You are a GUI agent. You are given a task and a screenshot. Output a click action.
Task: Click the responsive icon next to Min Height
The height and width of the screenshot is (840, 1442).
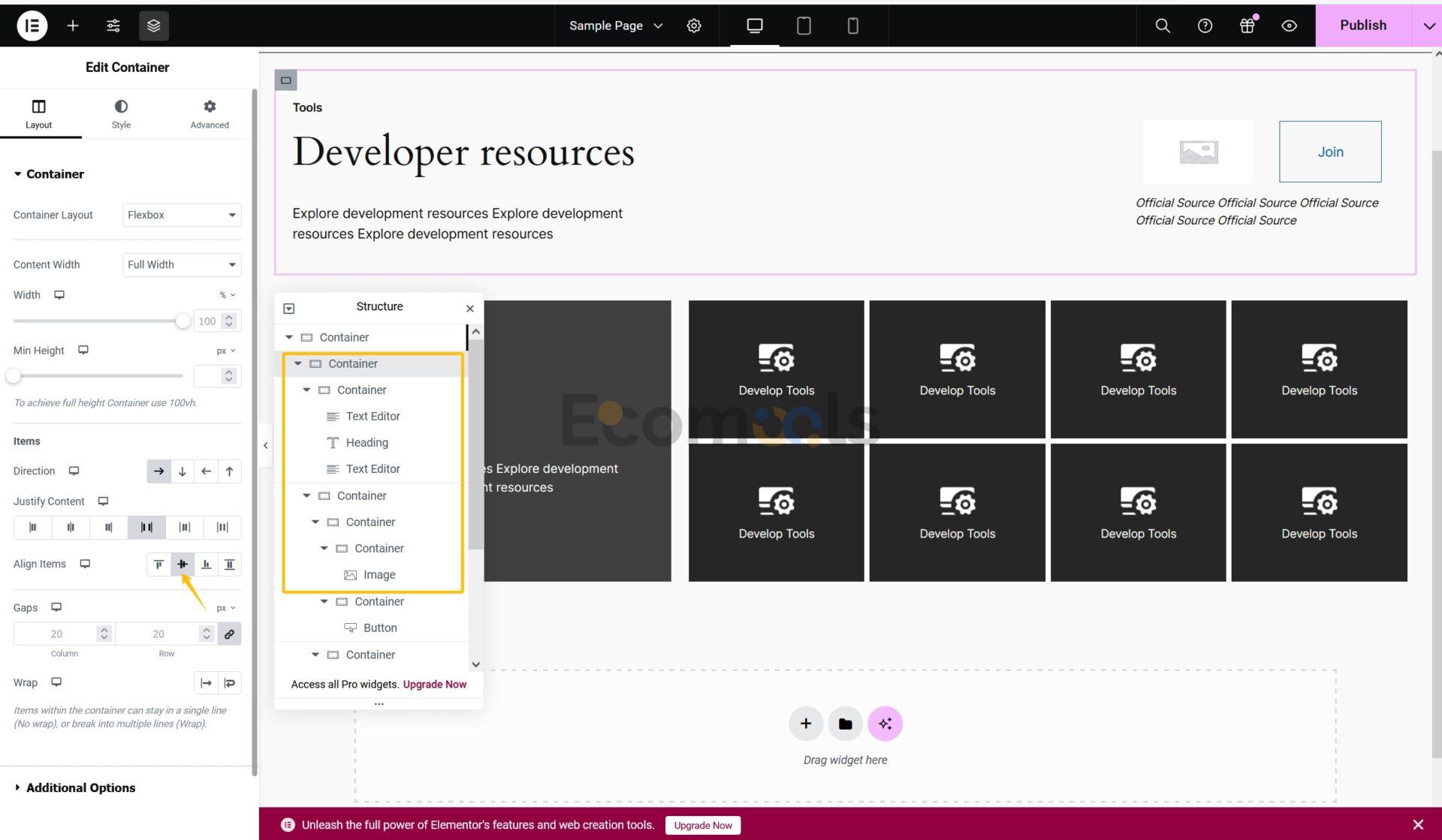83,351
